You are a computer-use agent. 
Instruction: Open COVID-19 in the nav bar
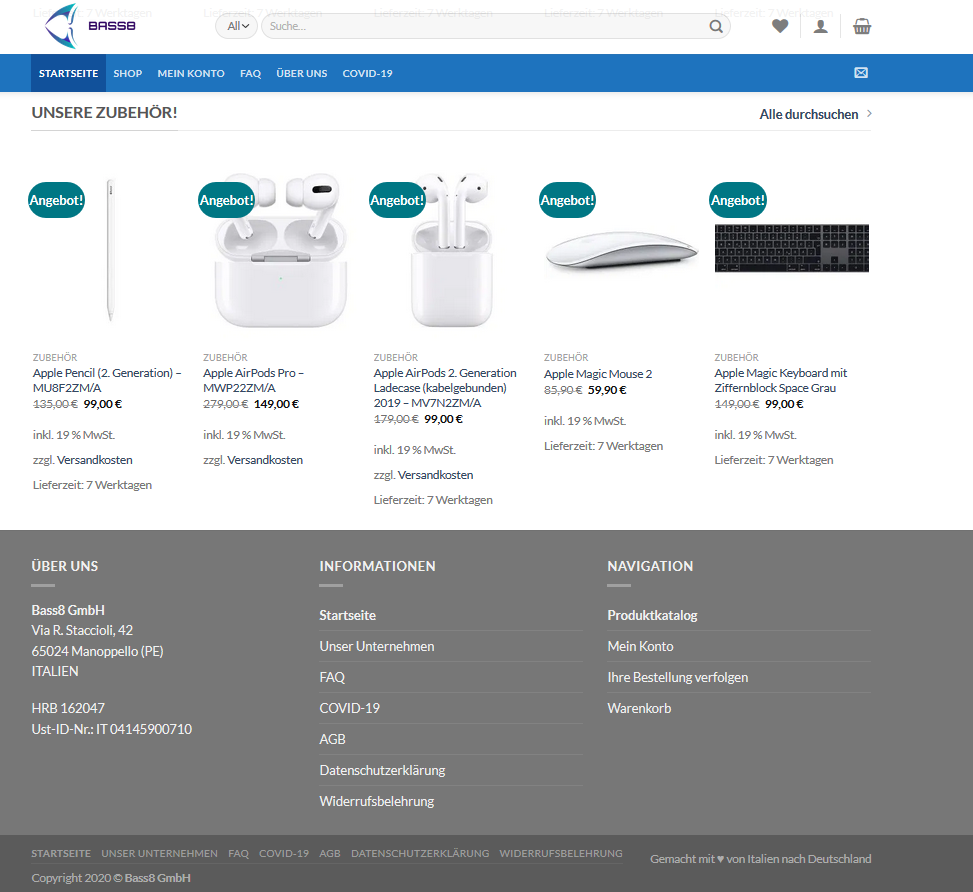click(367, 73)
